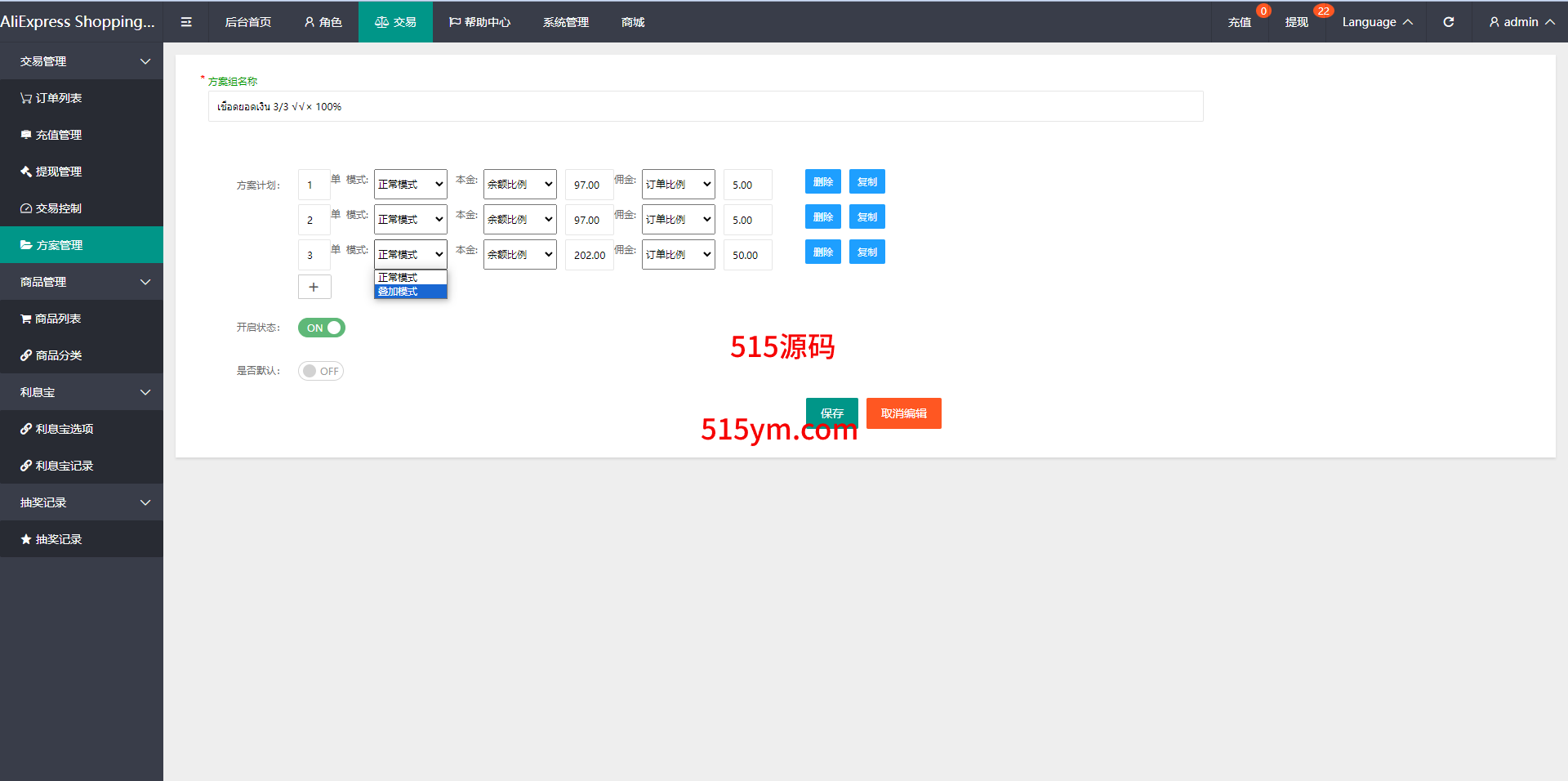Viewport: 1568px width, 781px height.
Task: Open 交易控制 in the sidebar
Action: click(51, 208)
